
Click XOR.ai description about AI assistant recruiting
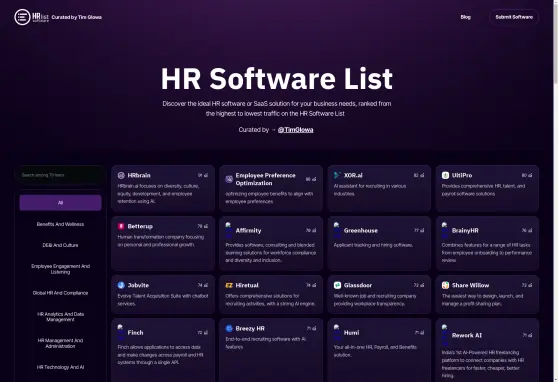tap(370, 190)
